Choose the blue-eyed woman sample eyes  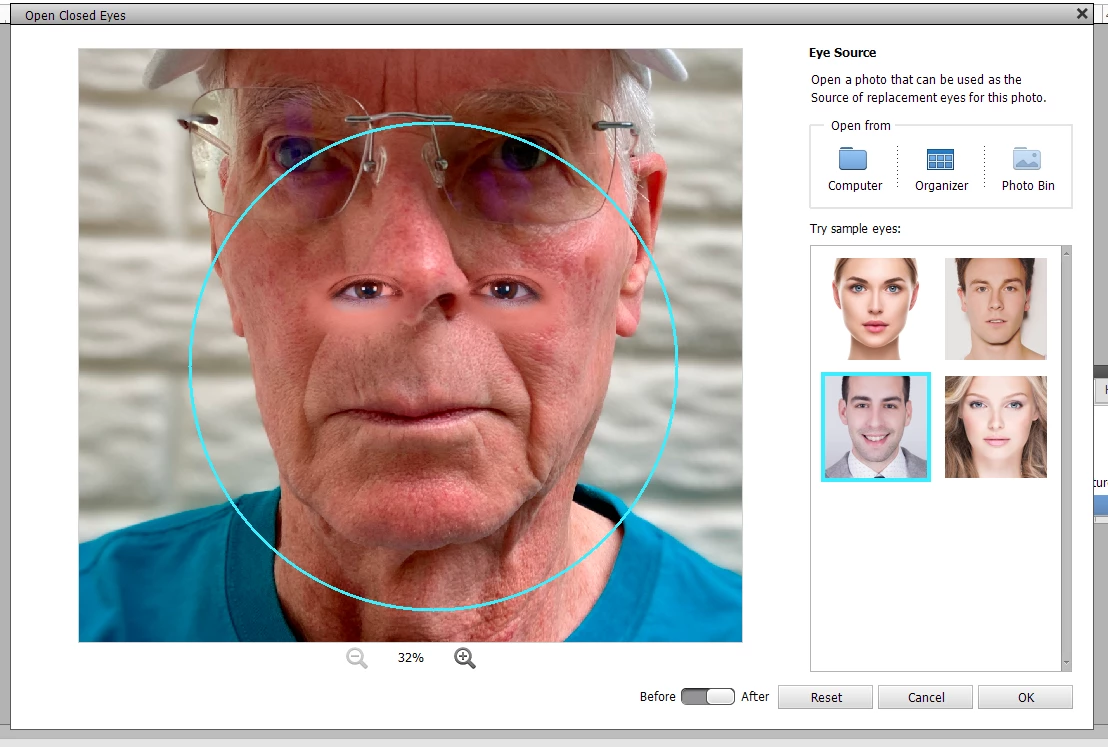[876, 309]
